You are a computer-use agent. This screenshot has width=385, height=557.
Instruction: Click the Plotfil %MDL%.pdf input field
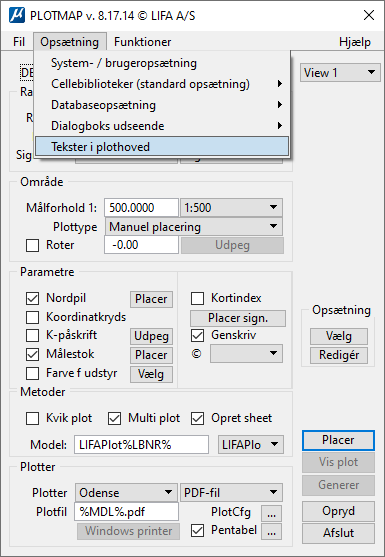(x=126, y=512)
